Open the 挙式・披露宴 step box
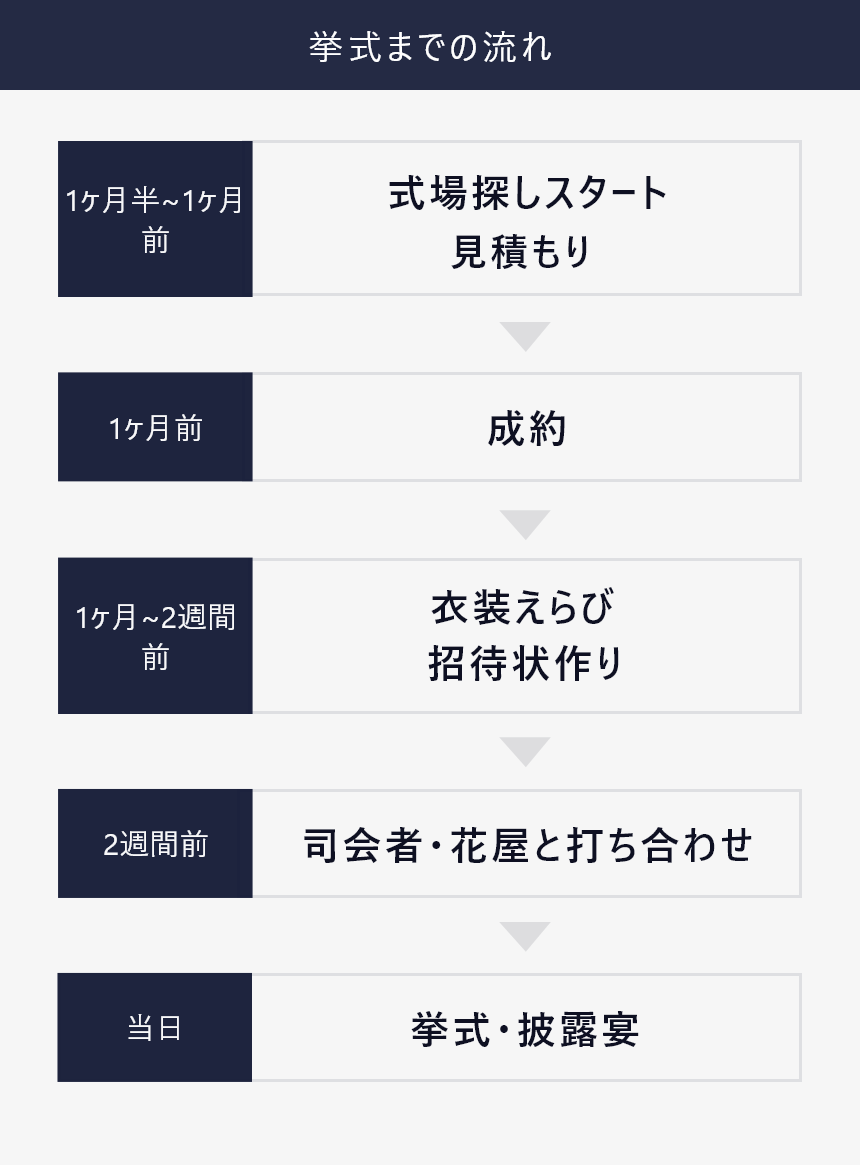Screen dimensions: 860x1165 click(526, 1028)
